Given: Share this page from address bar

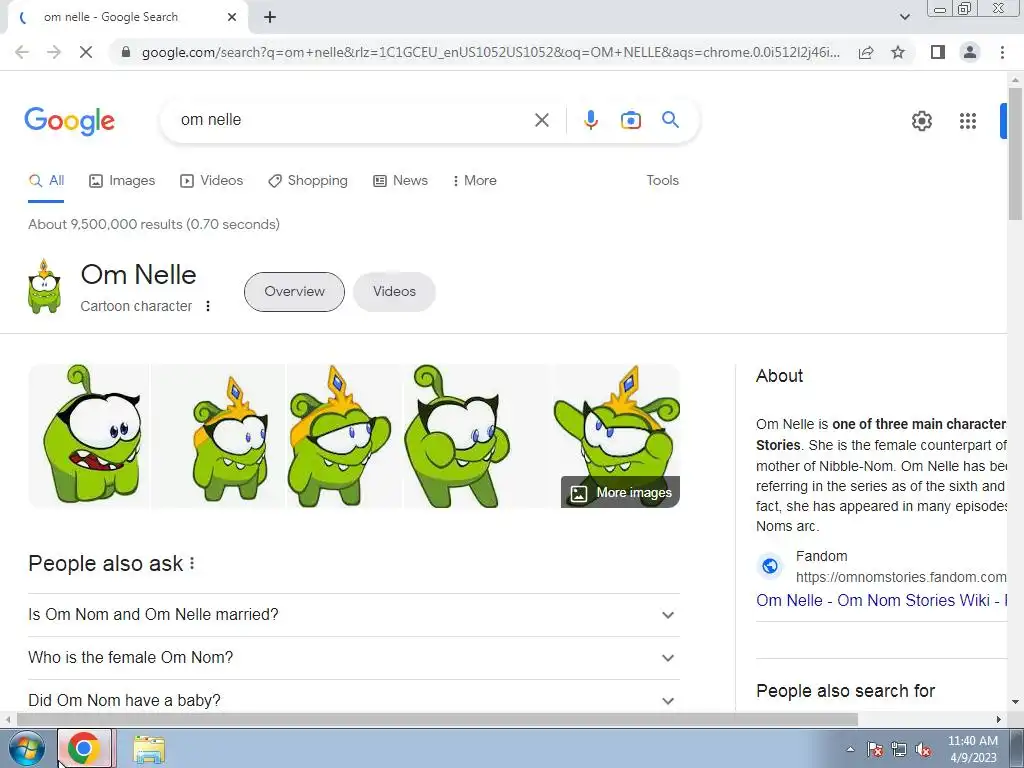Looking at the screenshot, I should pos(866,52).
